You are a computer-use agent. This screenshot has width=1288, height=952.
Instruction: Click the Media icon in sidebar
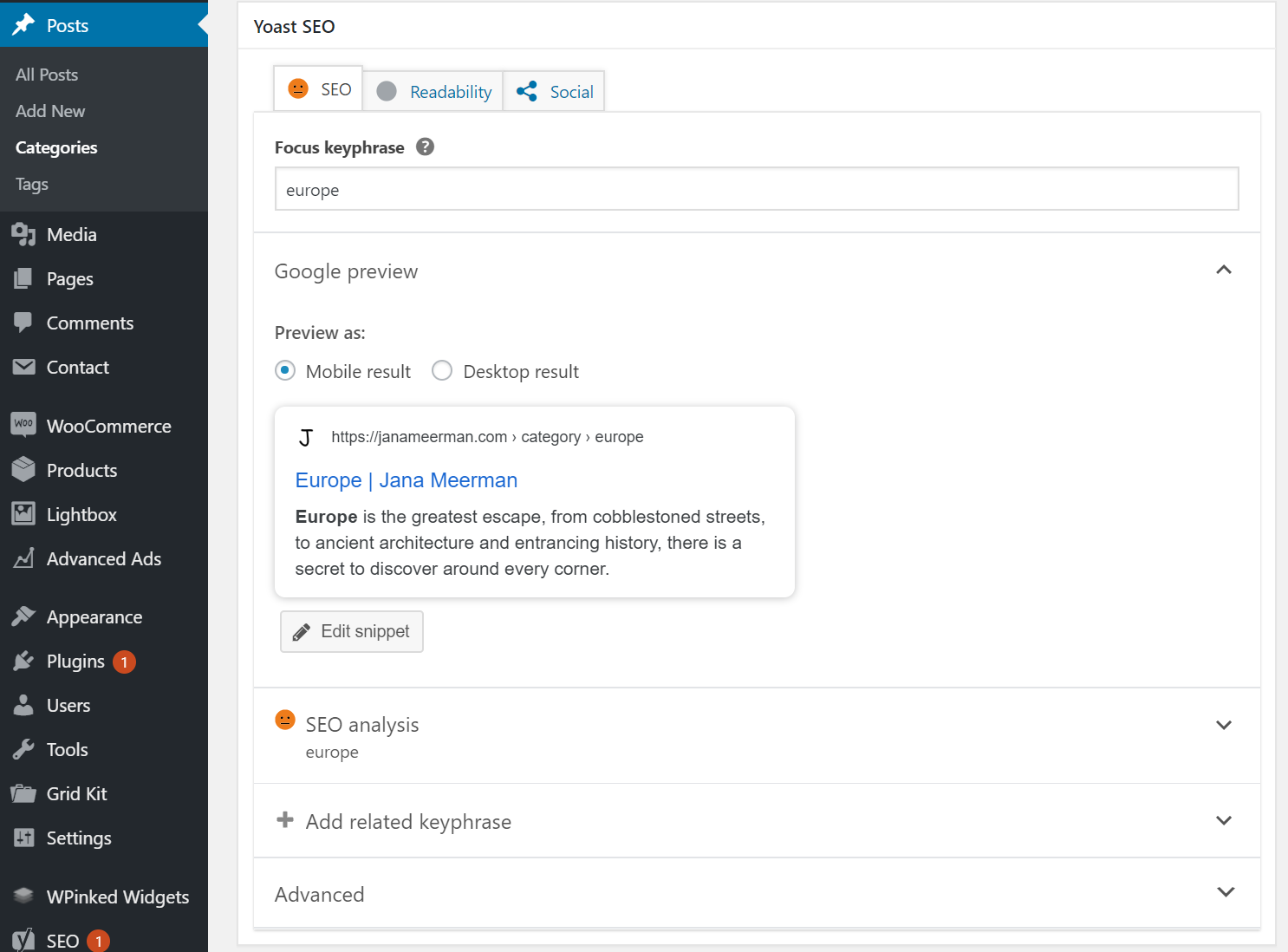pyautogui.click(x=23, y=234)
